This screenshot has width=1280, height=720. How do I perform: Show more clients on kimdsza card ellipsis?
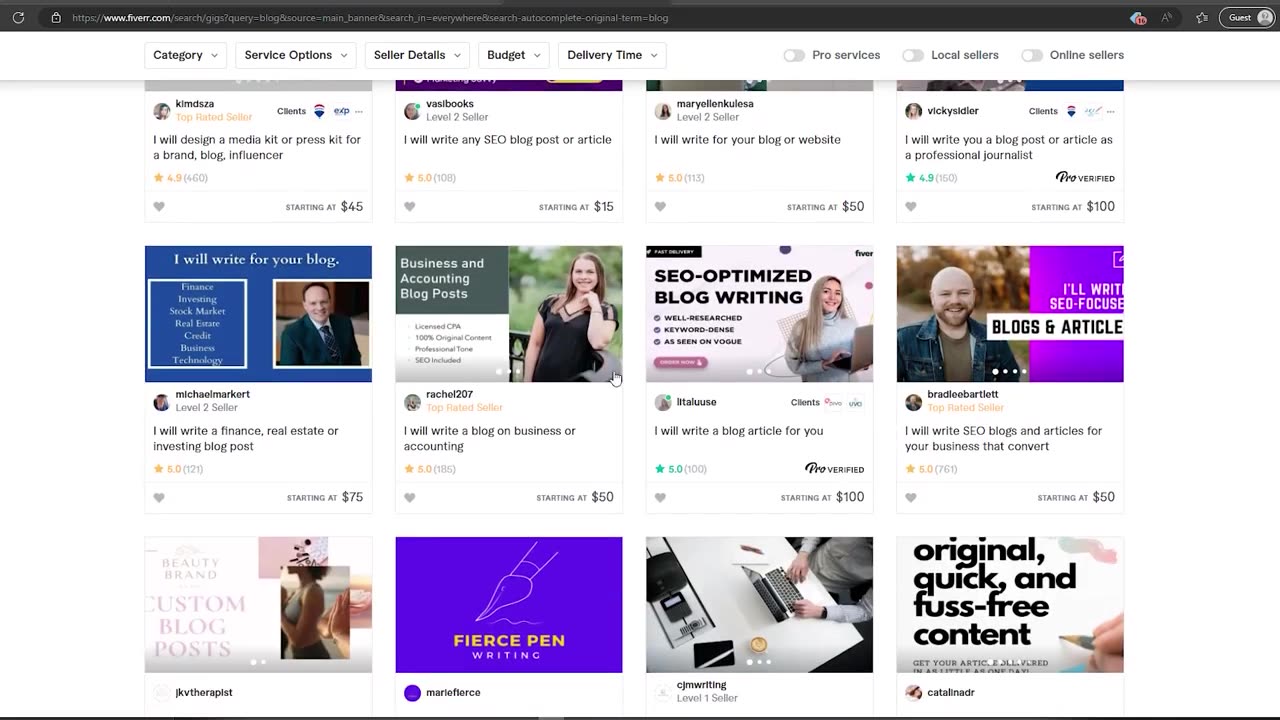click(359, 111)
